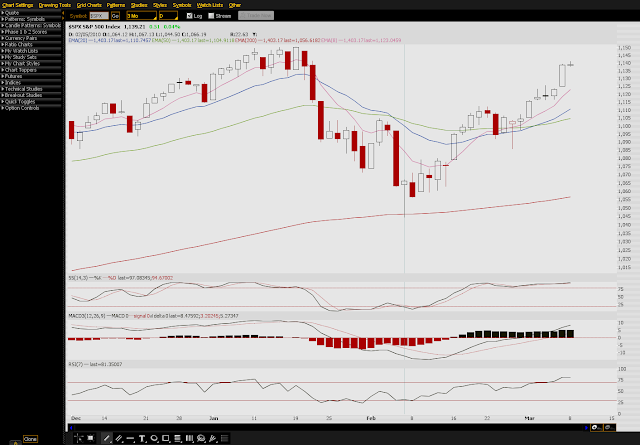The image size is (640, 445).
Task: Click the zoom in button beside scrollbar
Action: (596, 427)
